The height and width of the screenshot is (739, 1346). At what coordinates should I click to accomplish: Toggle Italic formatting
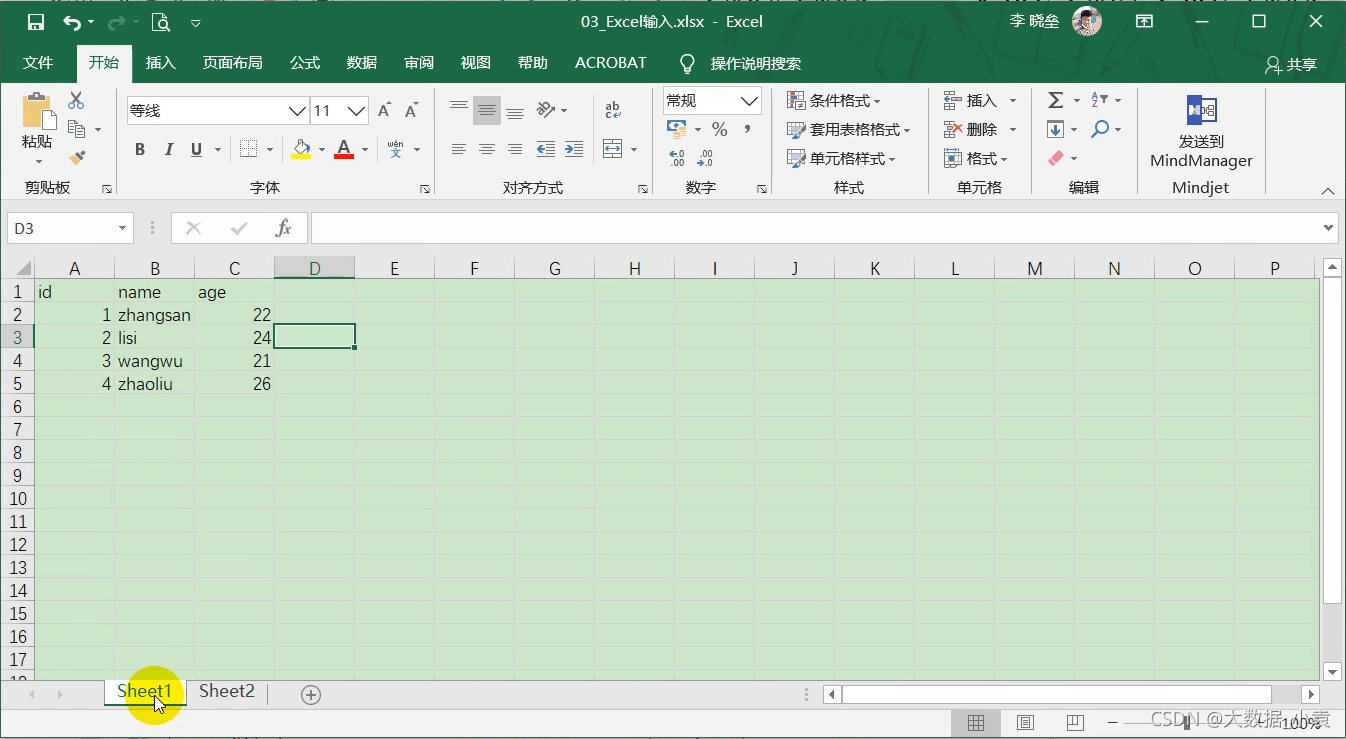tap(169, 149)
